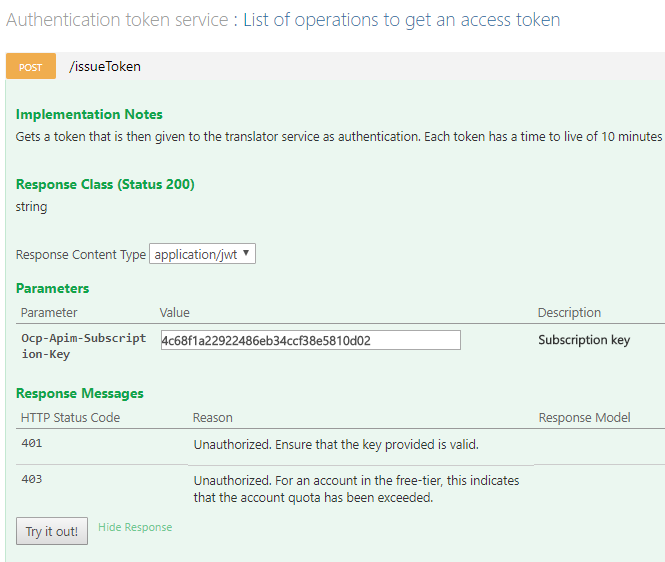The image size is (665, 562).
Task: Click the HTTP Status Code column header
Action: pyautogui.click(x=69, y=417)
